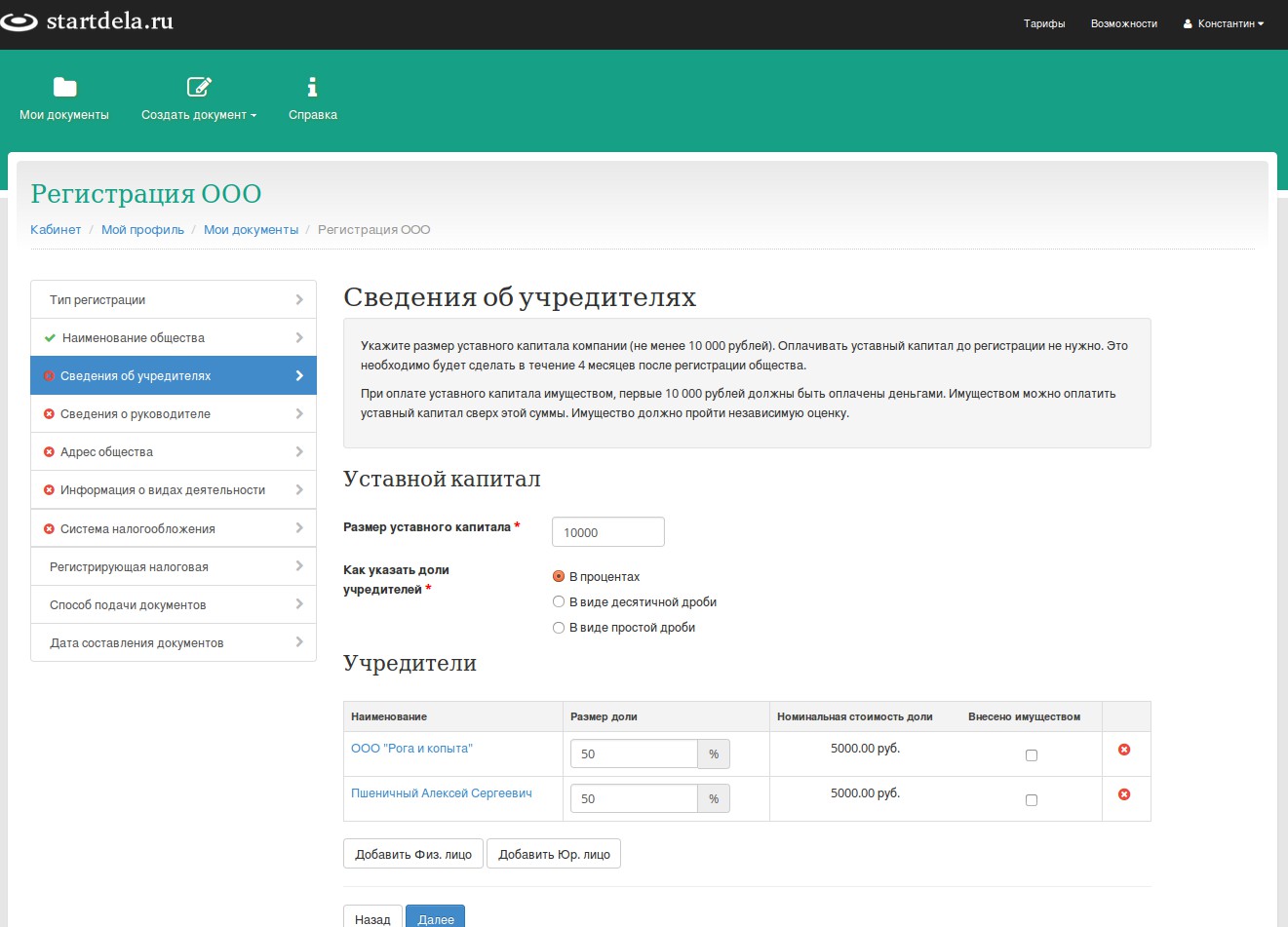Go to Дата составления документов step
The width and height of the screenshot is (1288, 927).
174,642
